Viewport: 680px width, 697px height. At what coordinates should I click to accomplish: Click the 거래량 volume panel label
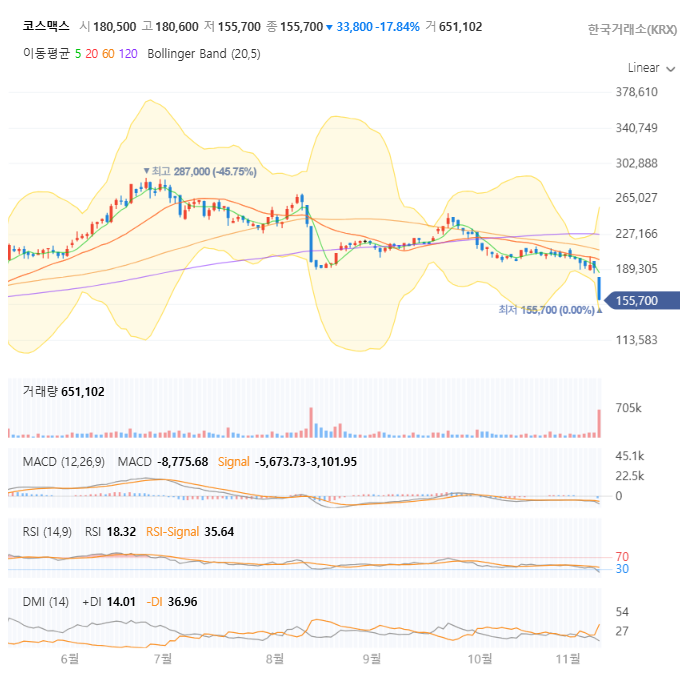(x=40, y=392)
